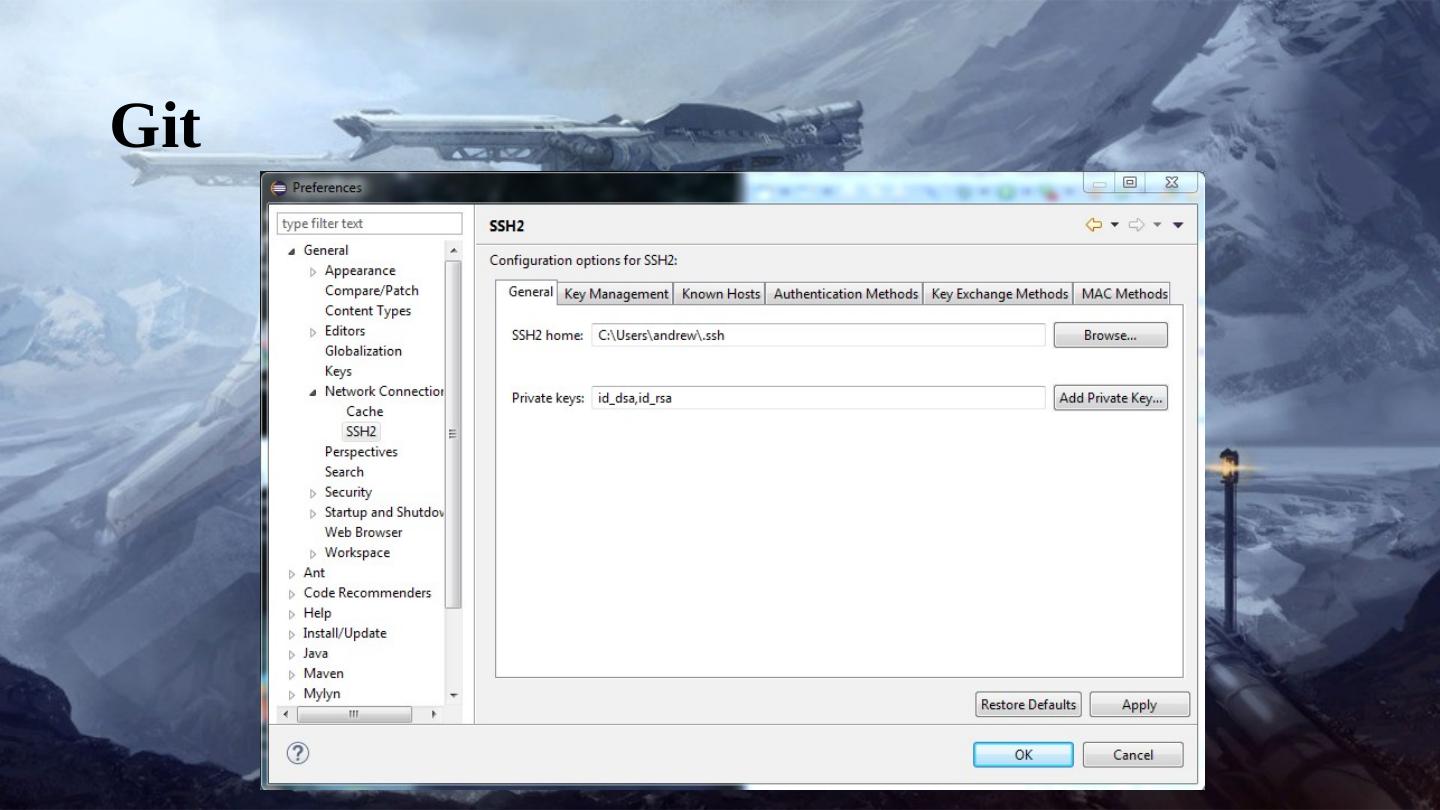Open the Known Hosts tab
Screen dimensions: 1440x810
(721, 294)
